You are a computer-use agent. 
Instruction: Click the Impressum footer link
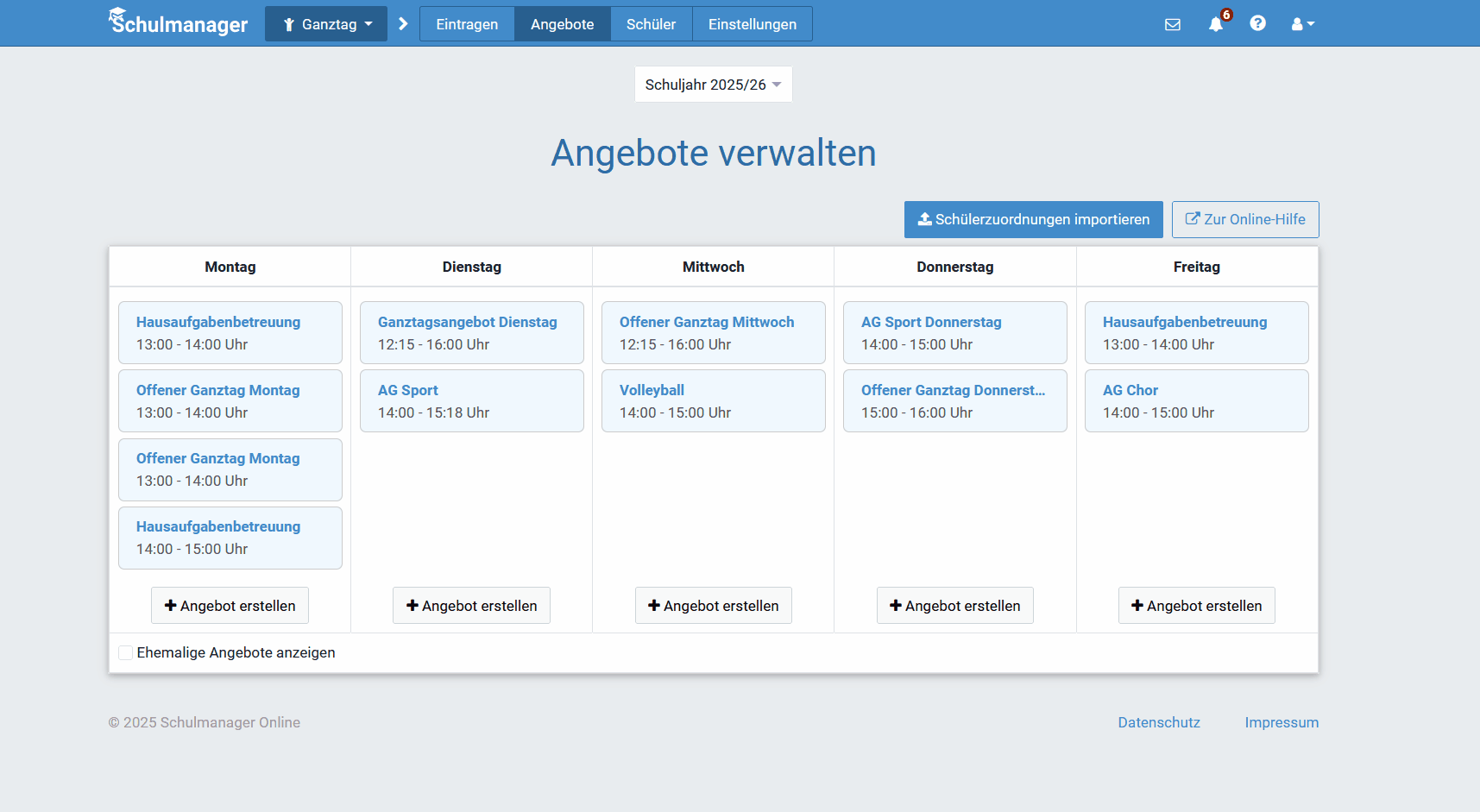(x=1281, y=722)
